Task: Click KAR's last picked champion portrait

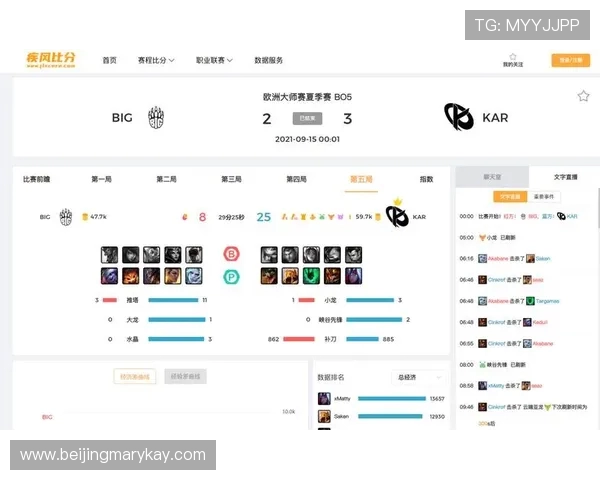Action: (353, 276)
